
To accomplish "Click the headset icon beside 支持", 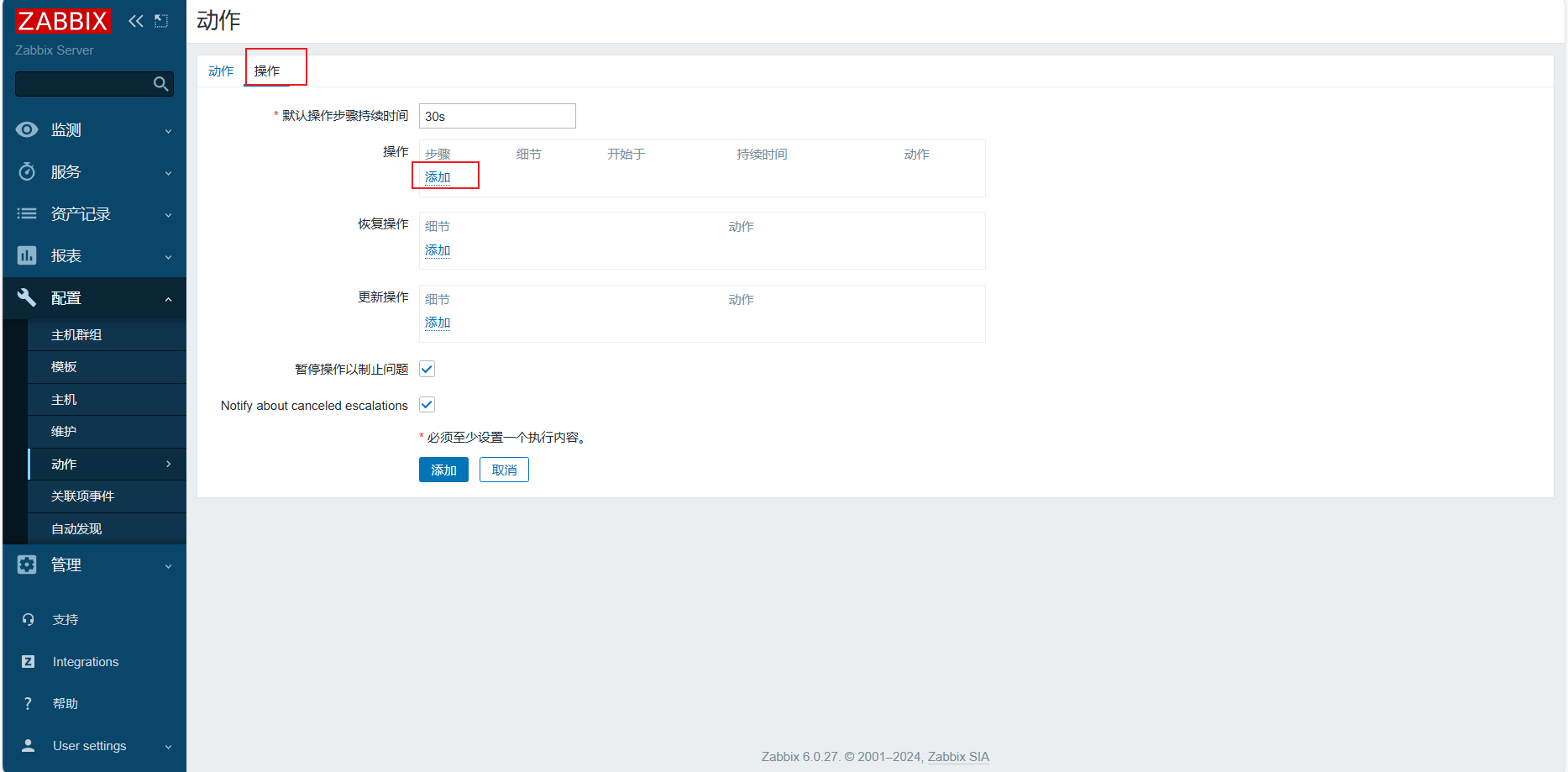I will (x=28, y=619).
